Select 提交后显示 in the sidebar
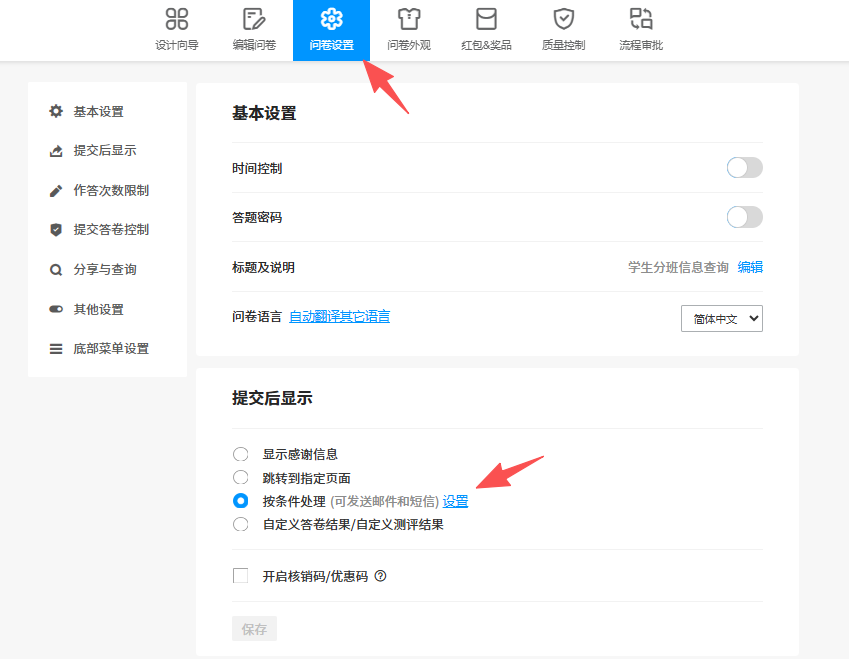The width and height of the screenshot is (849, 659). 107,151
